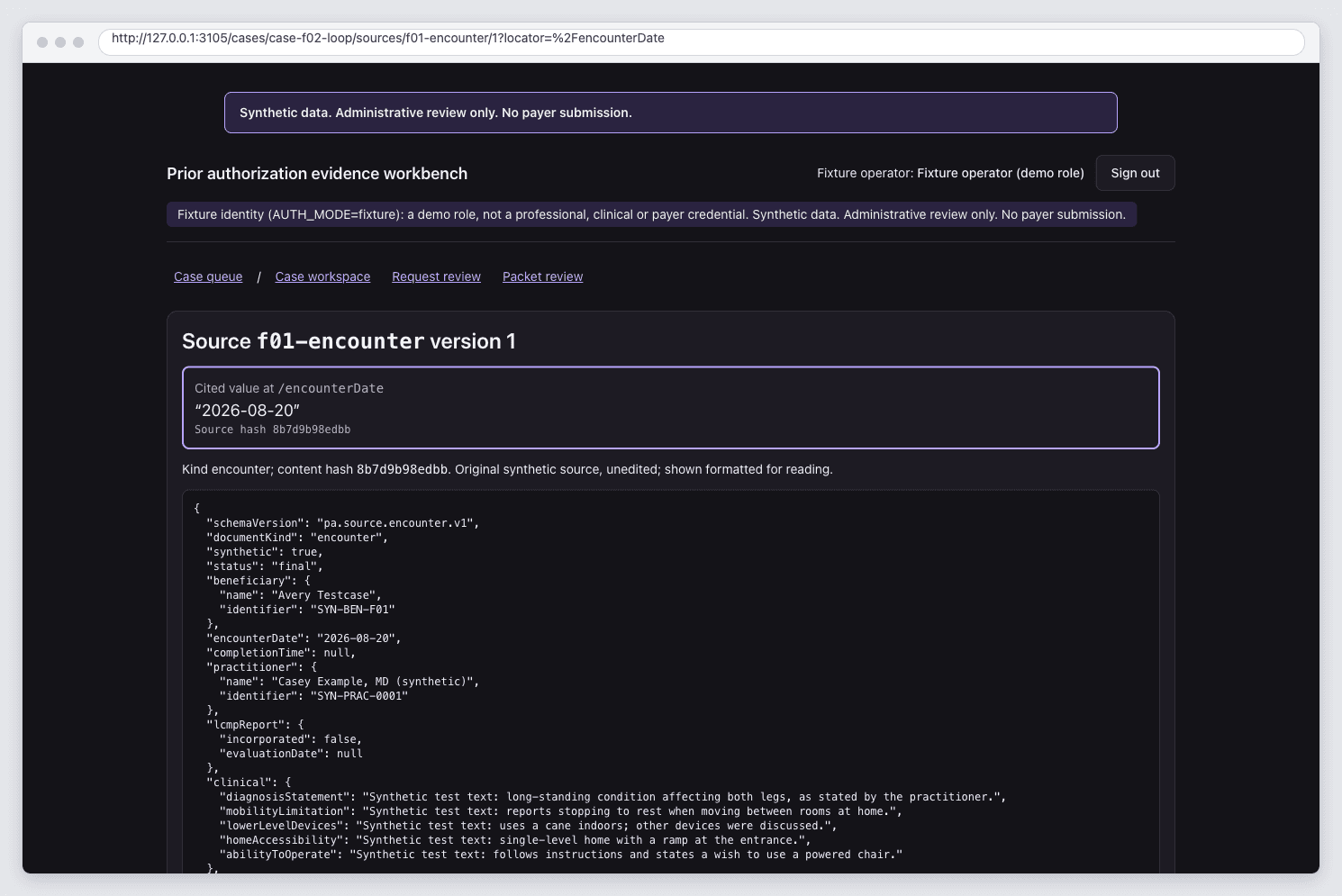The height and width of the screenshot is (896, 1342).
Task: Select the "completionTime": null line
Action: (x=281, y=653)
